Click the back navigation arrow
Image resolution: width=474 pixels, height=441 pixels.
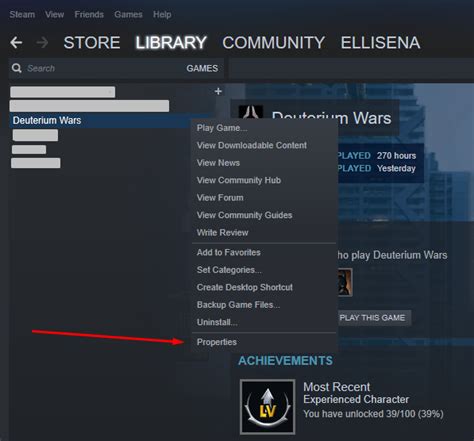click(16, 43)
